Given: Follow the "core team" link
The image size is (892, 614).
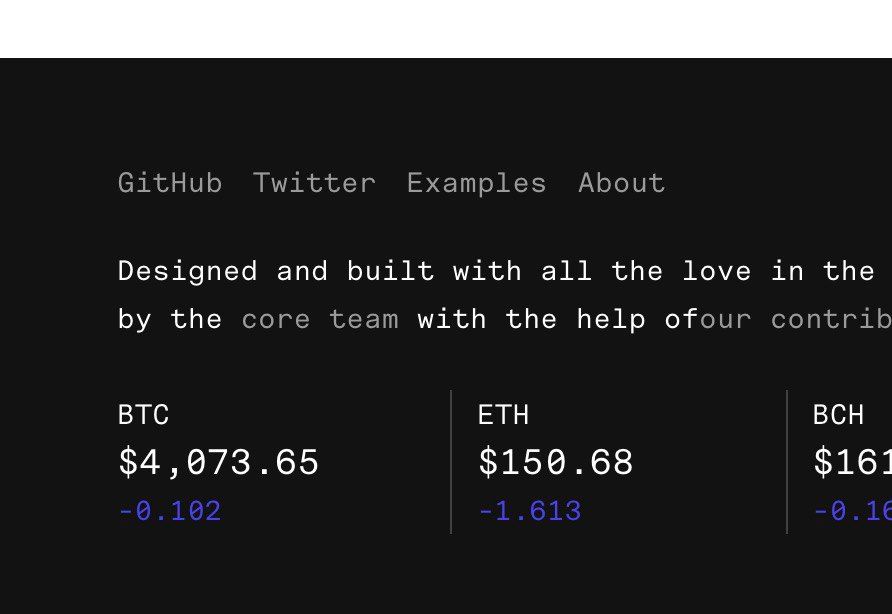Looking at the screenshot, I should (320, 319).
